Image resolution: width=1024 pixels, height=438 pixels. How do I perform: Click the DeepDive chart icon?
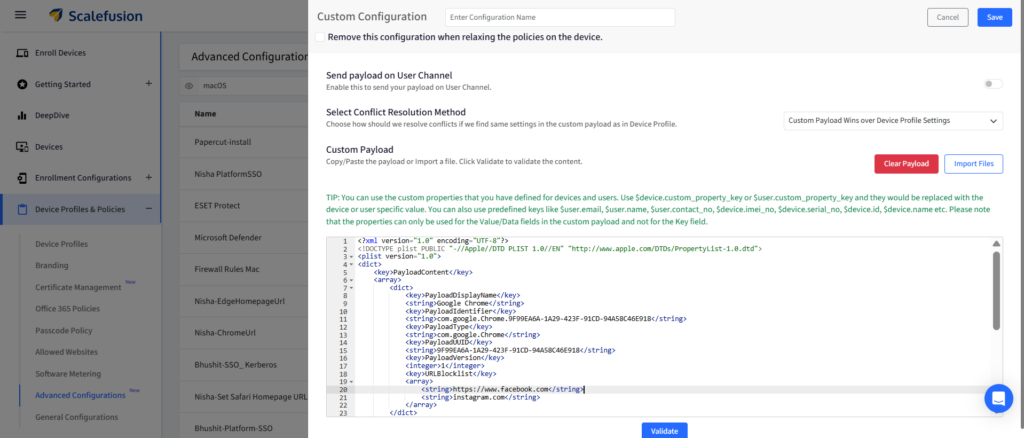coord(22,116)
